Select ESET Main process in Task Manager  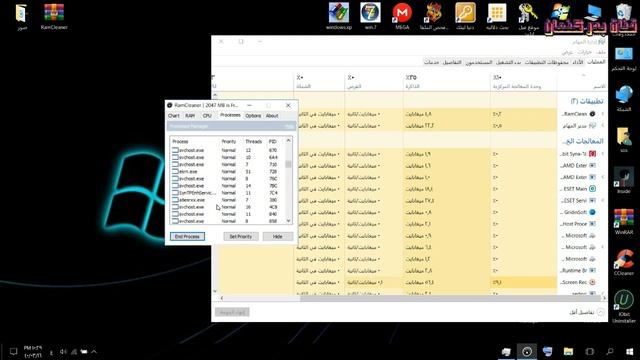tap(580, 189)
